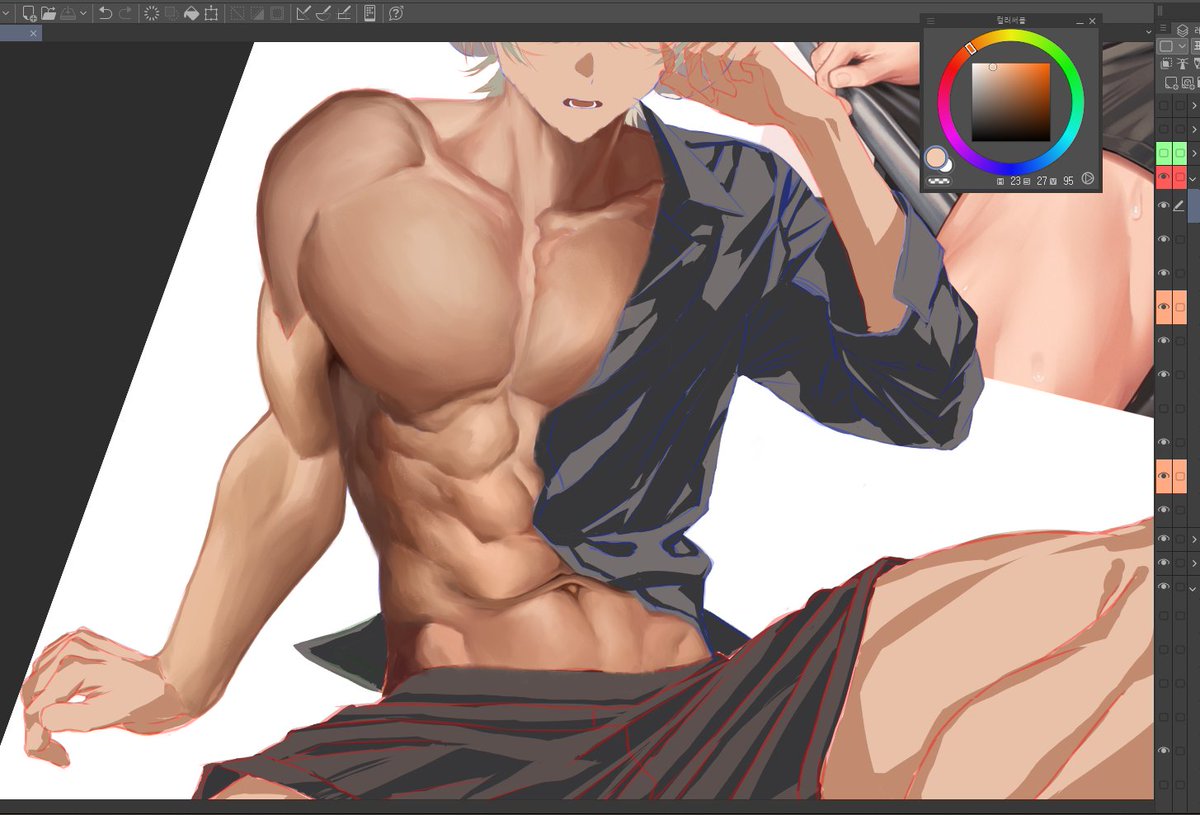Toggle Snap to Special Ruler

click(x=323, y=13)
